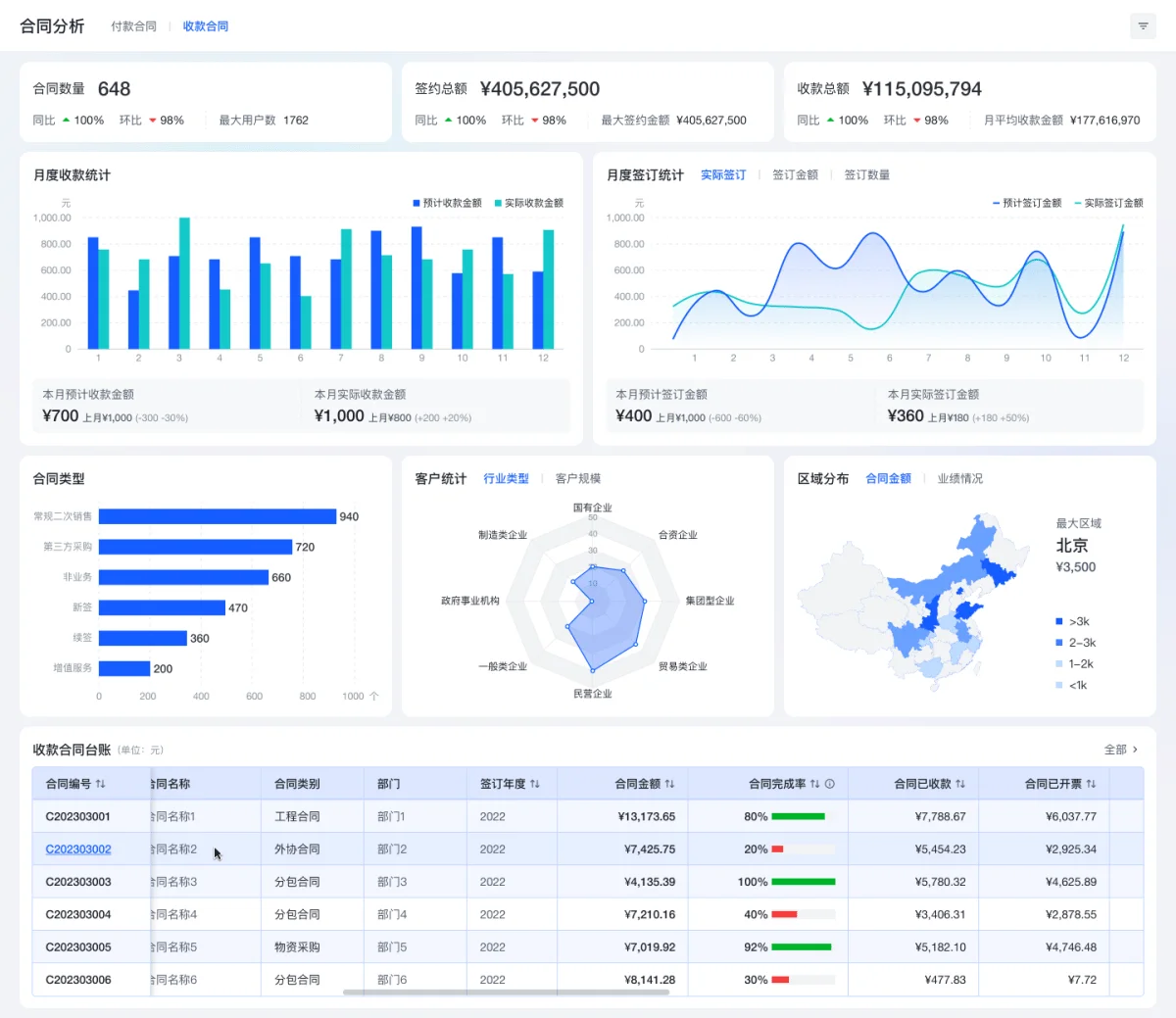Image resolution: width=1176 pixels, height=1018 pixels.
Task: Click the sort icon next to 签订年度
Action: point(535,784)
